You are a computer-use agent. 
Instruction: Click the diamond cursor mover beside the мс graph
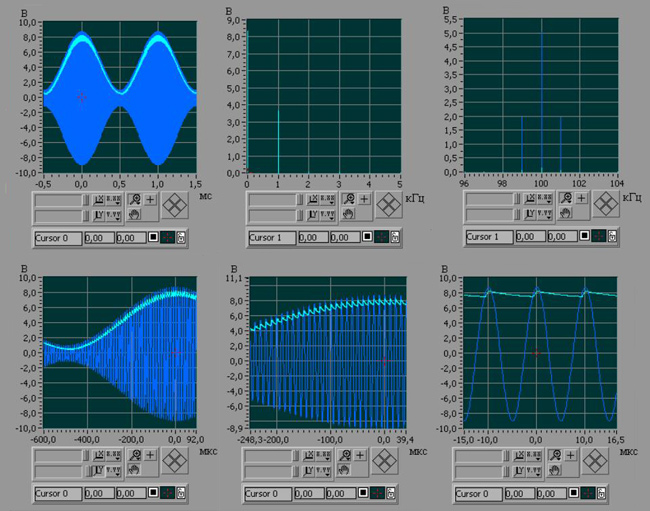point(174,205)
